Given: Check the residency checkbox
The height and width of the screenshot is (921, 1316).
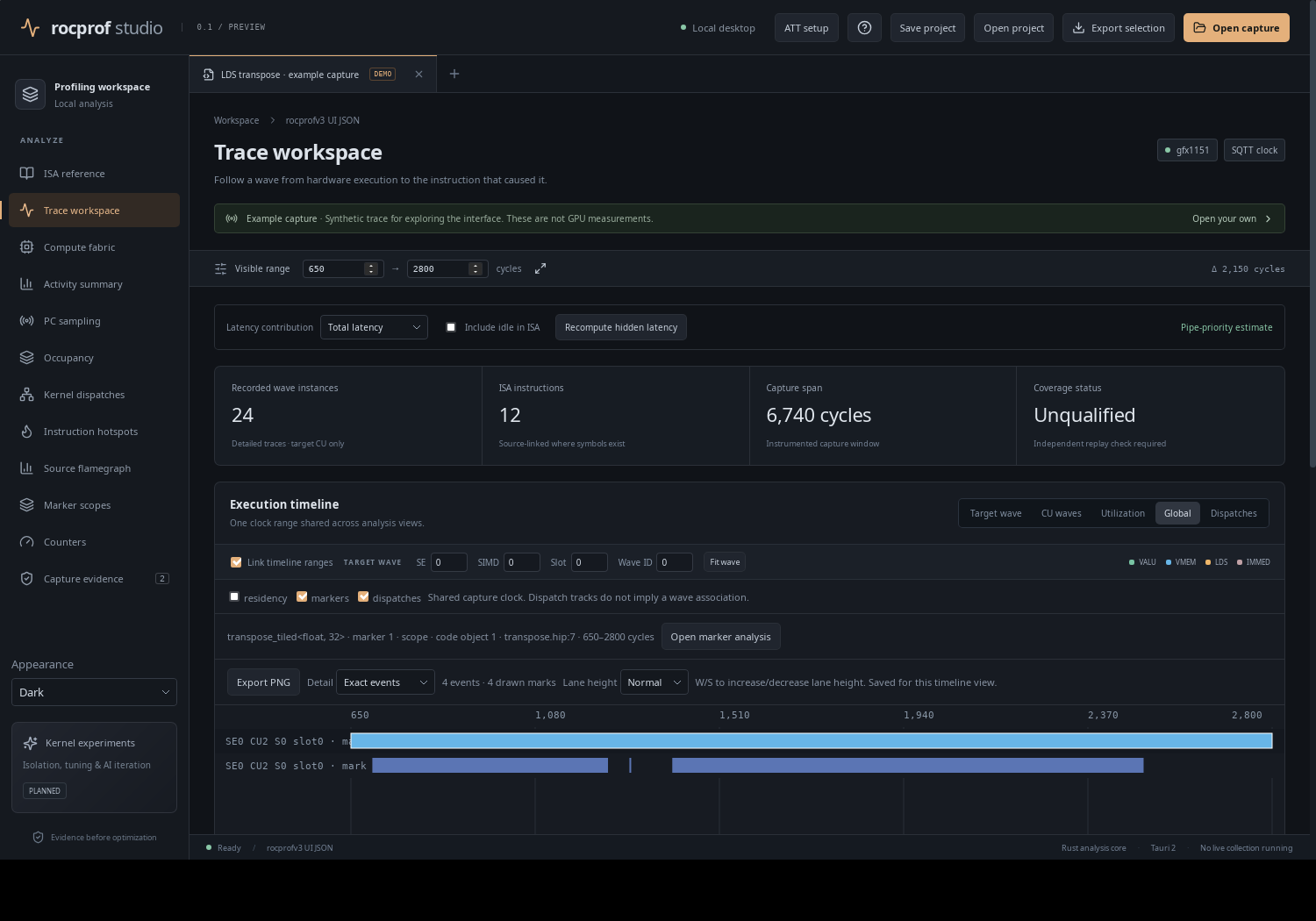Looking at the screenshot, I should click(234, 596).
